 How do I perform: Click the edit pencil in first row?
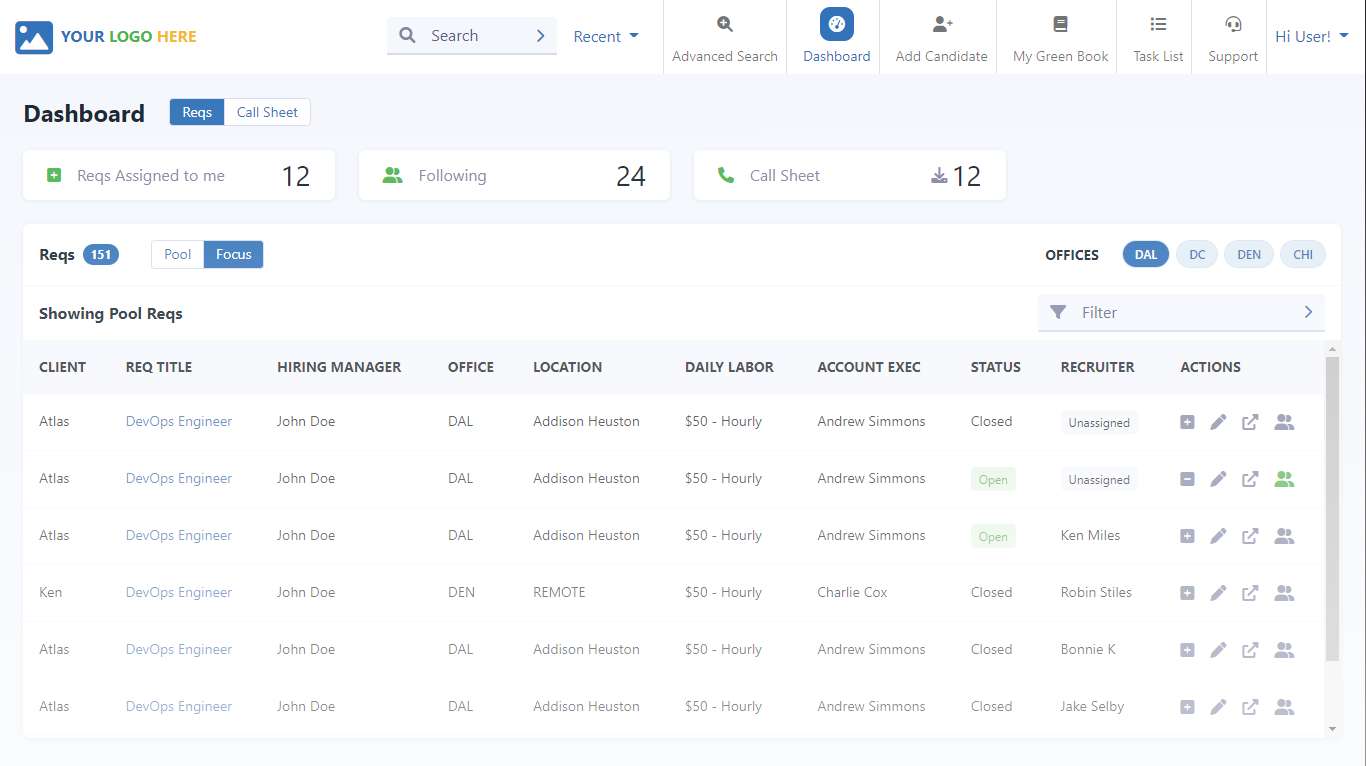point(1218,422)
